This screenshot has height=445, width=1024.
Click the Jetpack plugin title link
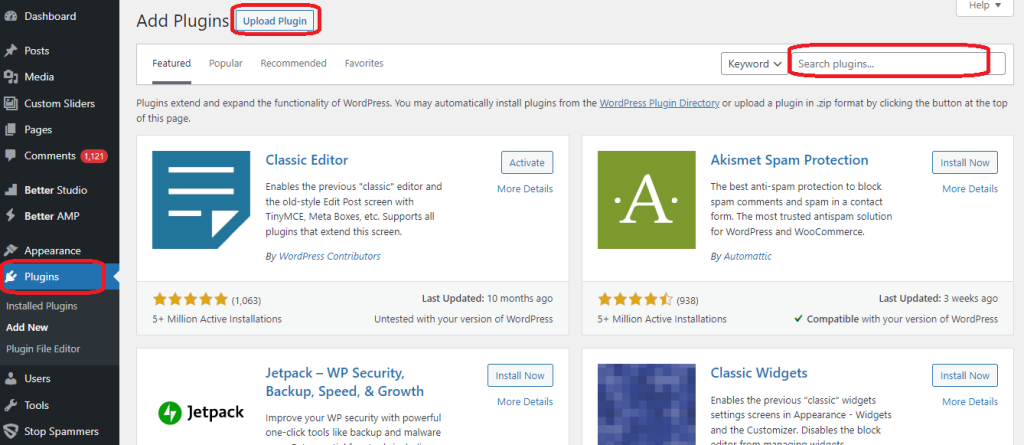tap(345, 382)
